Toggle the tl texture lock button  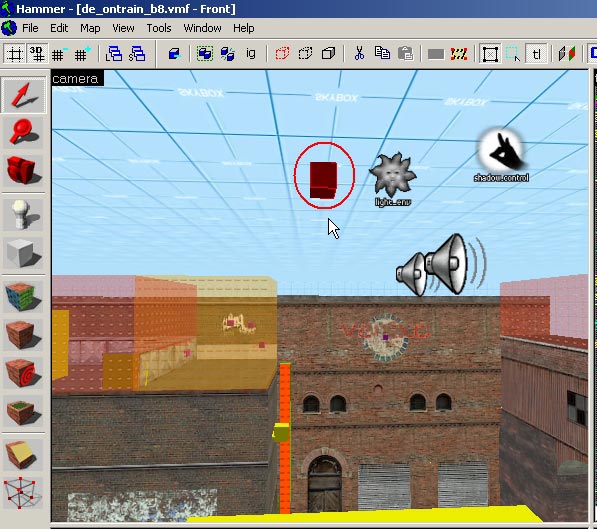pyautogui.click(x=536, y=54)
